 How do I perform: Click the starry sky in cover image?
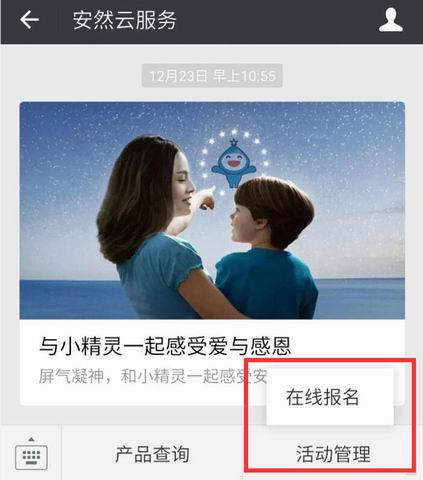click(333, 150)
